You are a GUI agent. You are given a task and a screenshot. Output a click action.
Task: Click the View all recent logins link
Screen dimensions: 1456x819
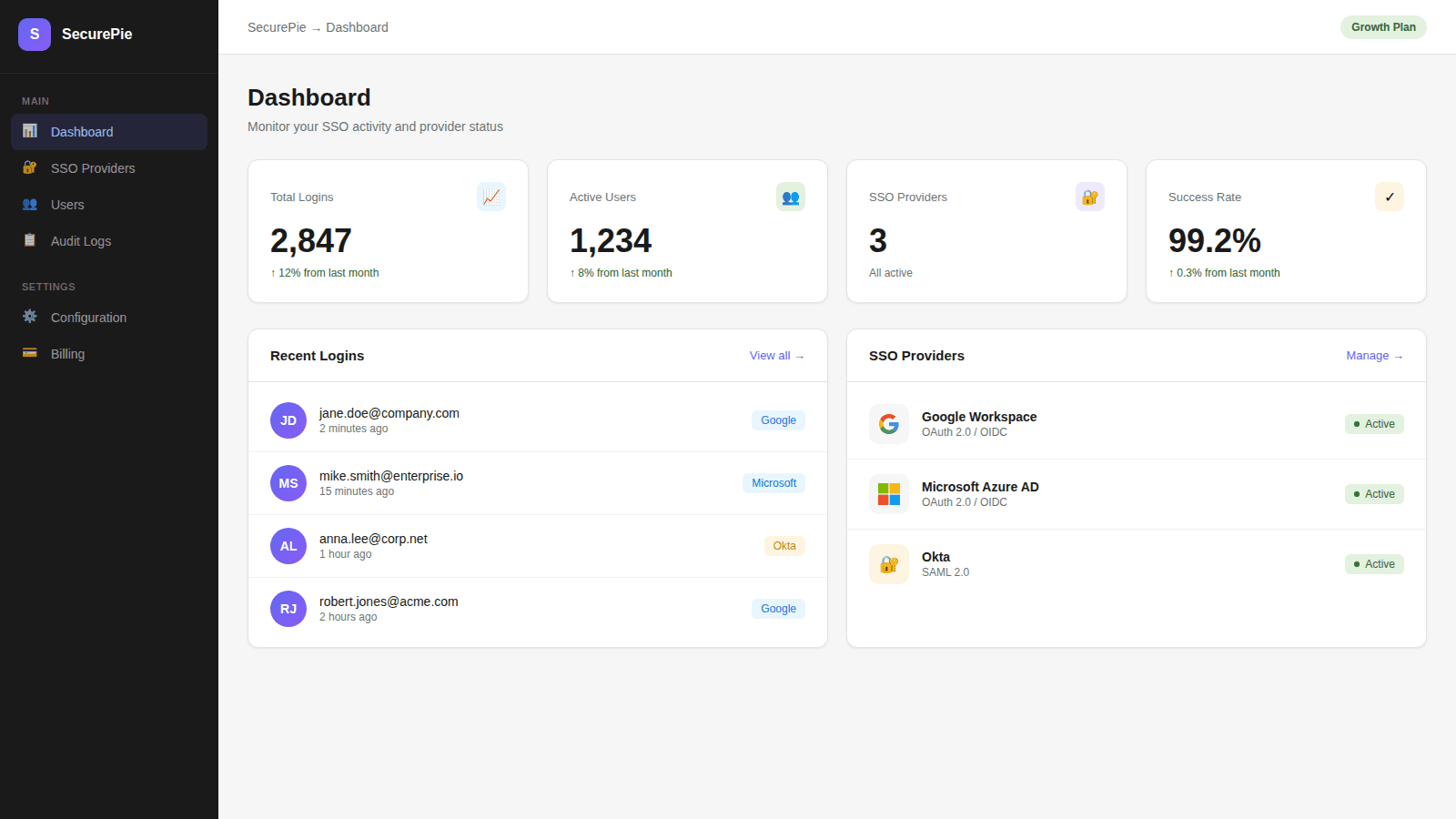point(776,355)
